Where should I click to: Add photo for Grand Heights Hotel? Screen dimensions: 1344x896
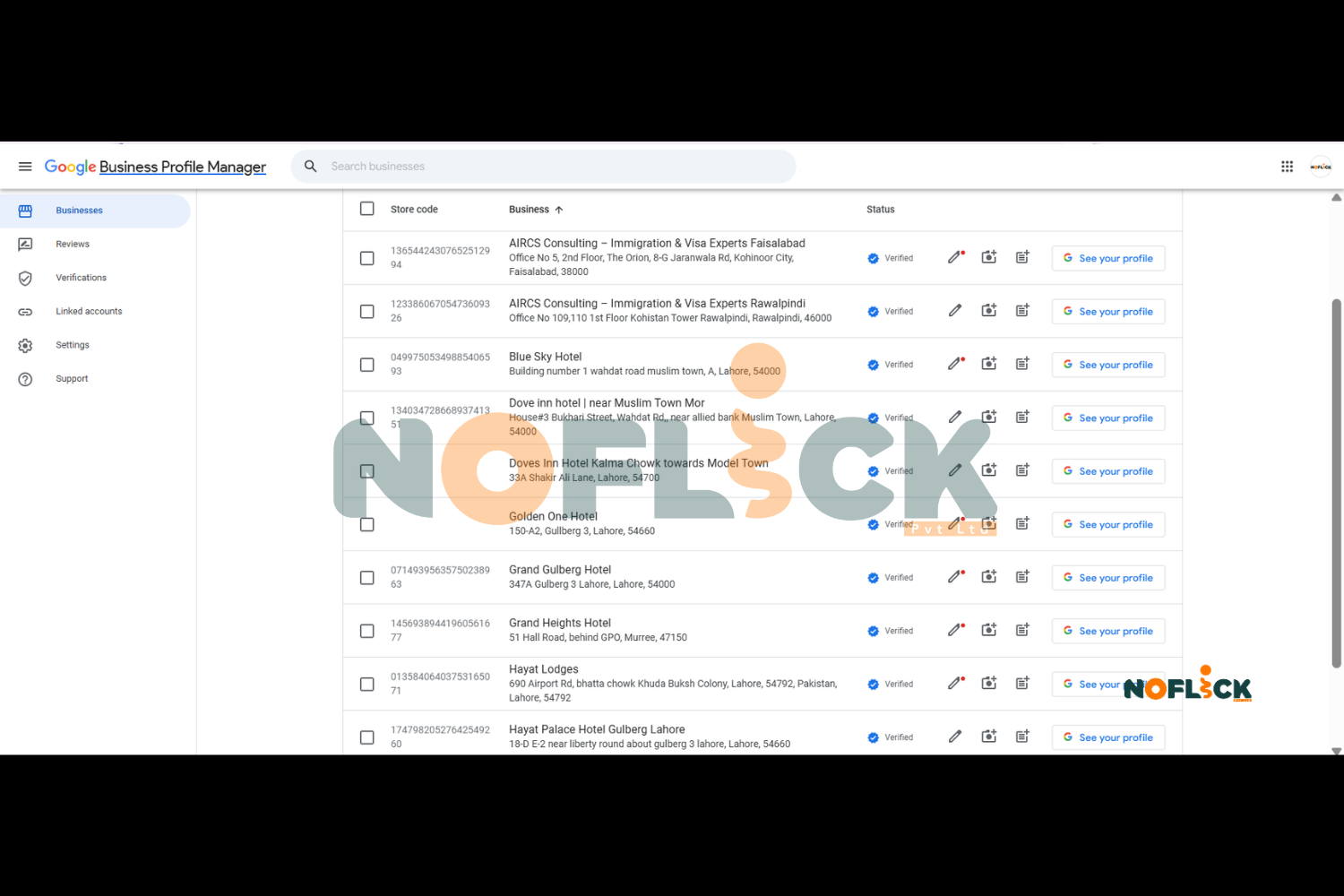[989, 630]
